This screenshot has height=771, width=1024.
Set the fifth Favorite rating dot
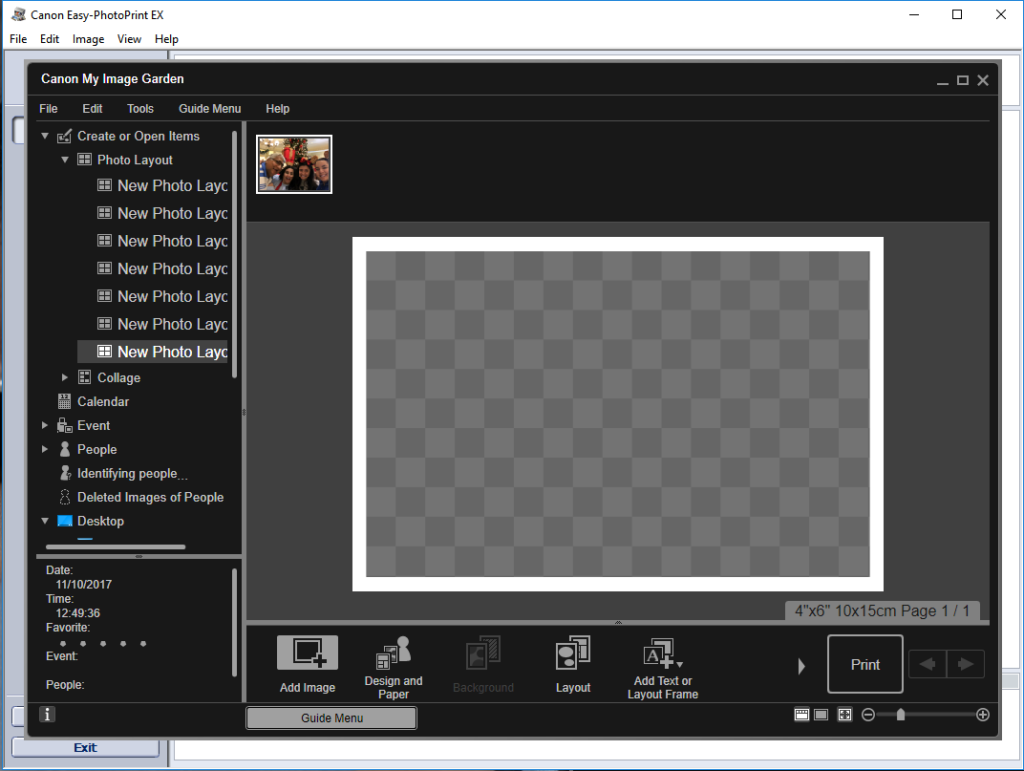(x=143, y=644)
